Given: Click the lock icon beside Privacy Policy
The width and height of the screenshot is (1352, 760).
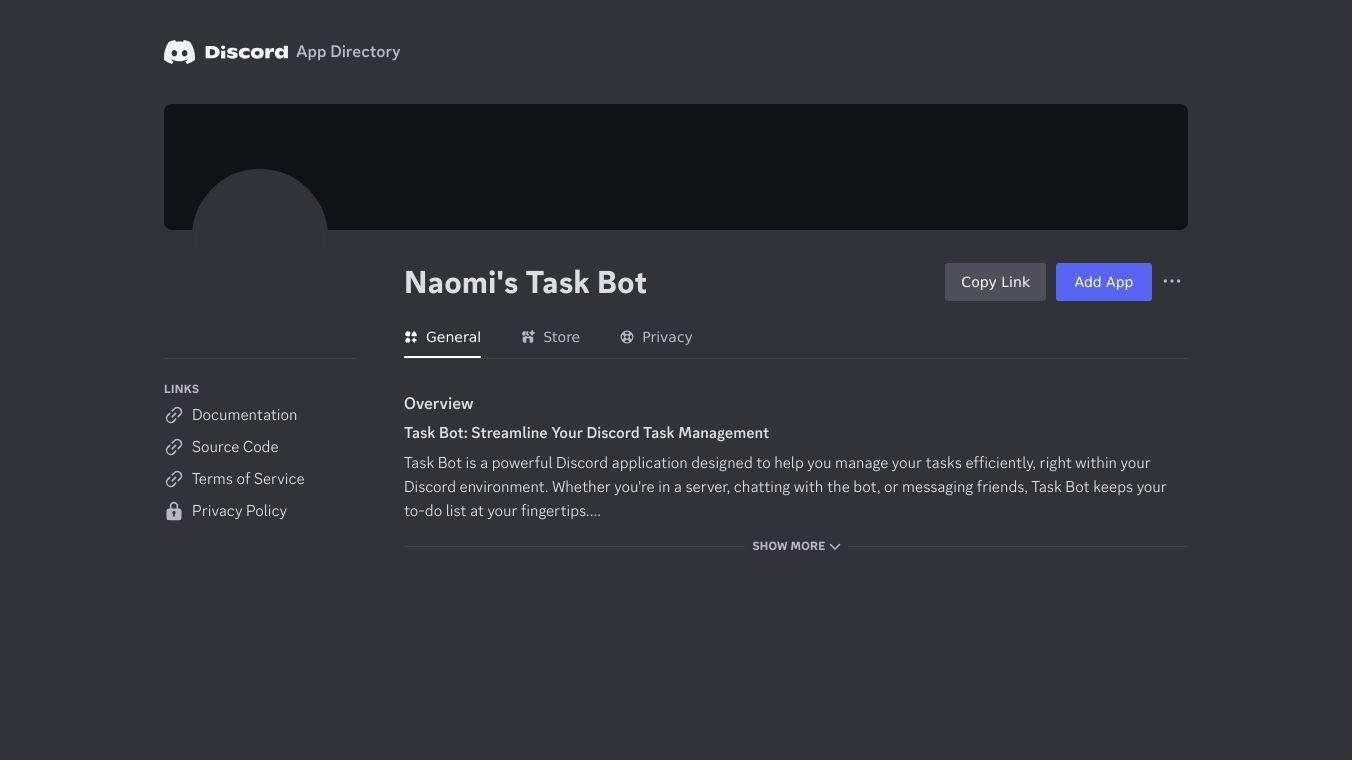Looking at the screenshot, I should tap(174, 511).
